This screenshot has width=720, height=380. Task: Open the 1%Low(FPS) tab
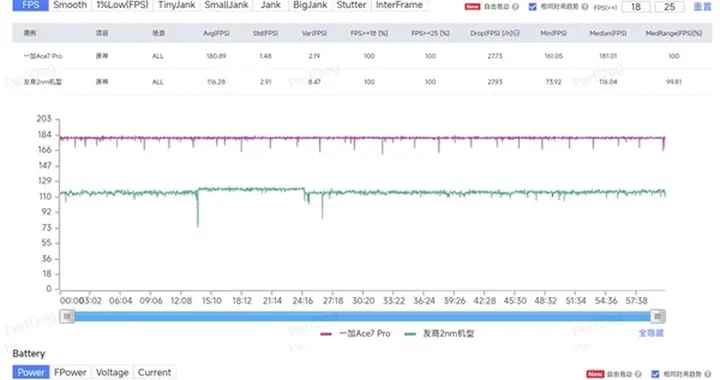point(122,5)
